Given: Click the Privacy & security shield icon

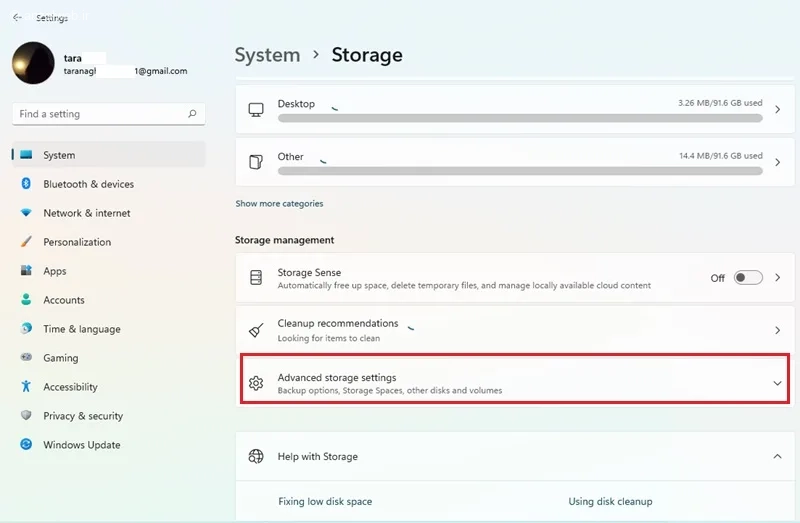Looking at the screenshot, I should tap(26, 415).
